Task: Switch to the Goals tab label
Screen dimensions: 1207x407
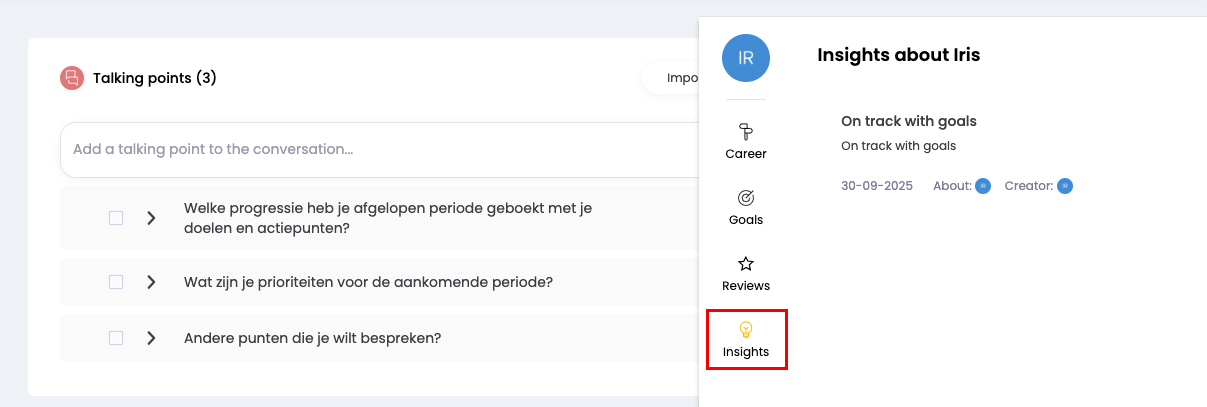Action: point(746,220)
